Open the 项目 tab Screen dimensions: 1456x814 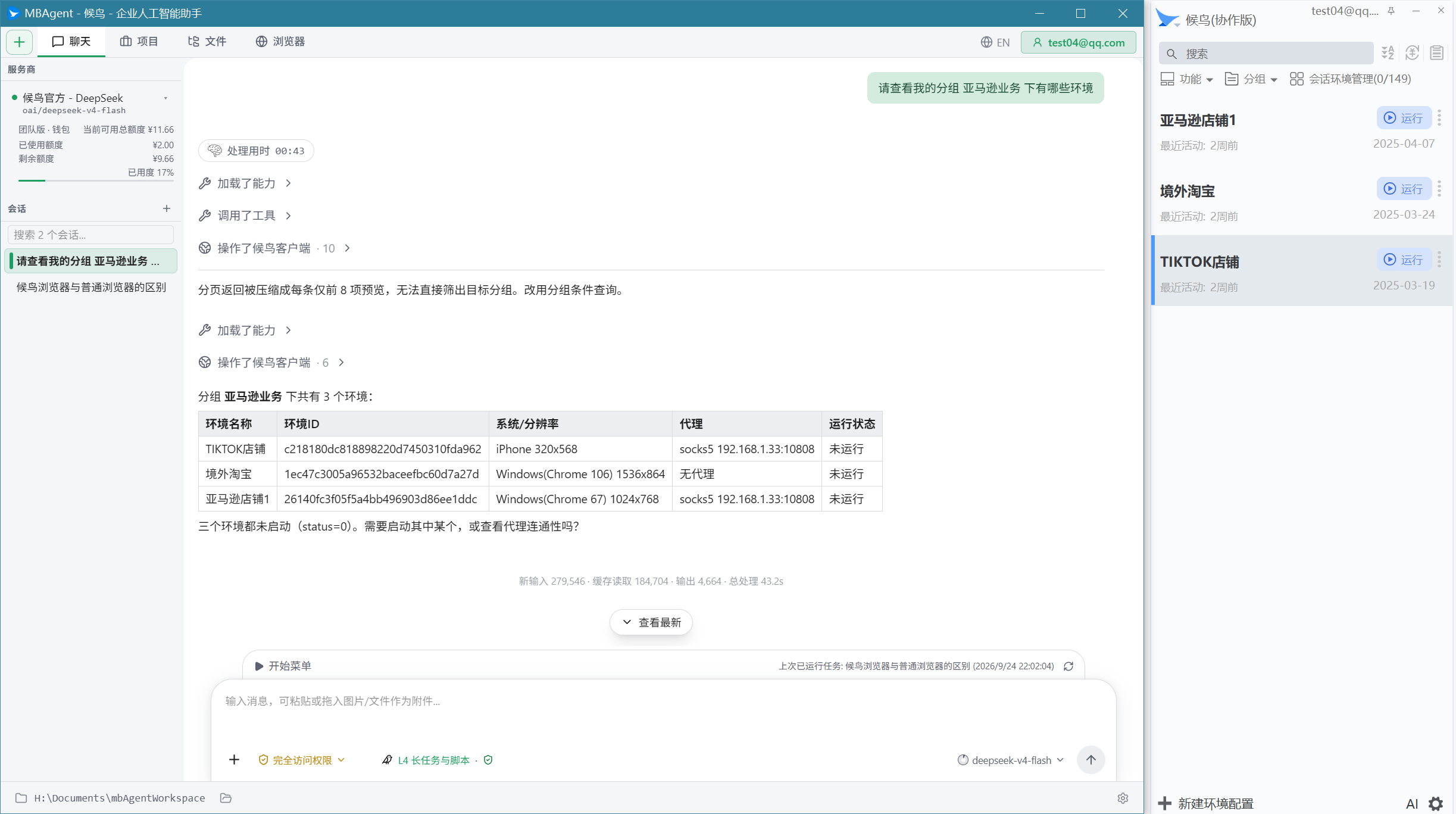click(139, 42)
